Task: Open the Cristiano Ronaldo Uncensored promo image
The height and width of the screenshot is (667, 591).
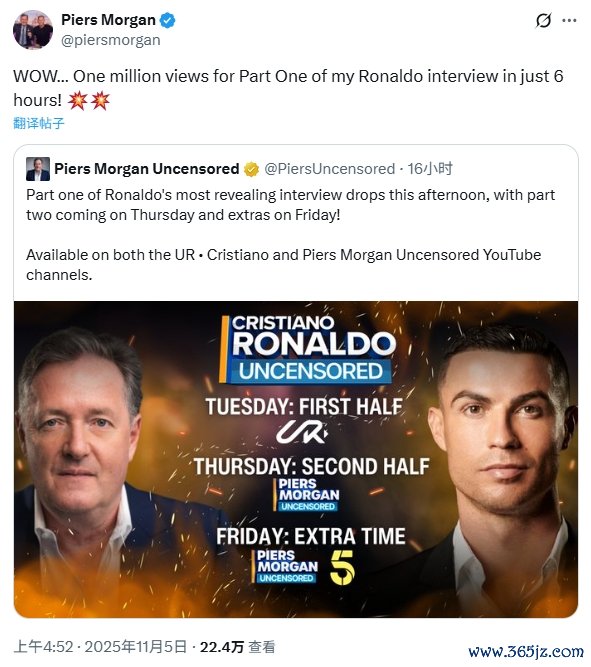Action: [296, 459]
